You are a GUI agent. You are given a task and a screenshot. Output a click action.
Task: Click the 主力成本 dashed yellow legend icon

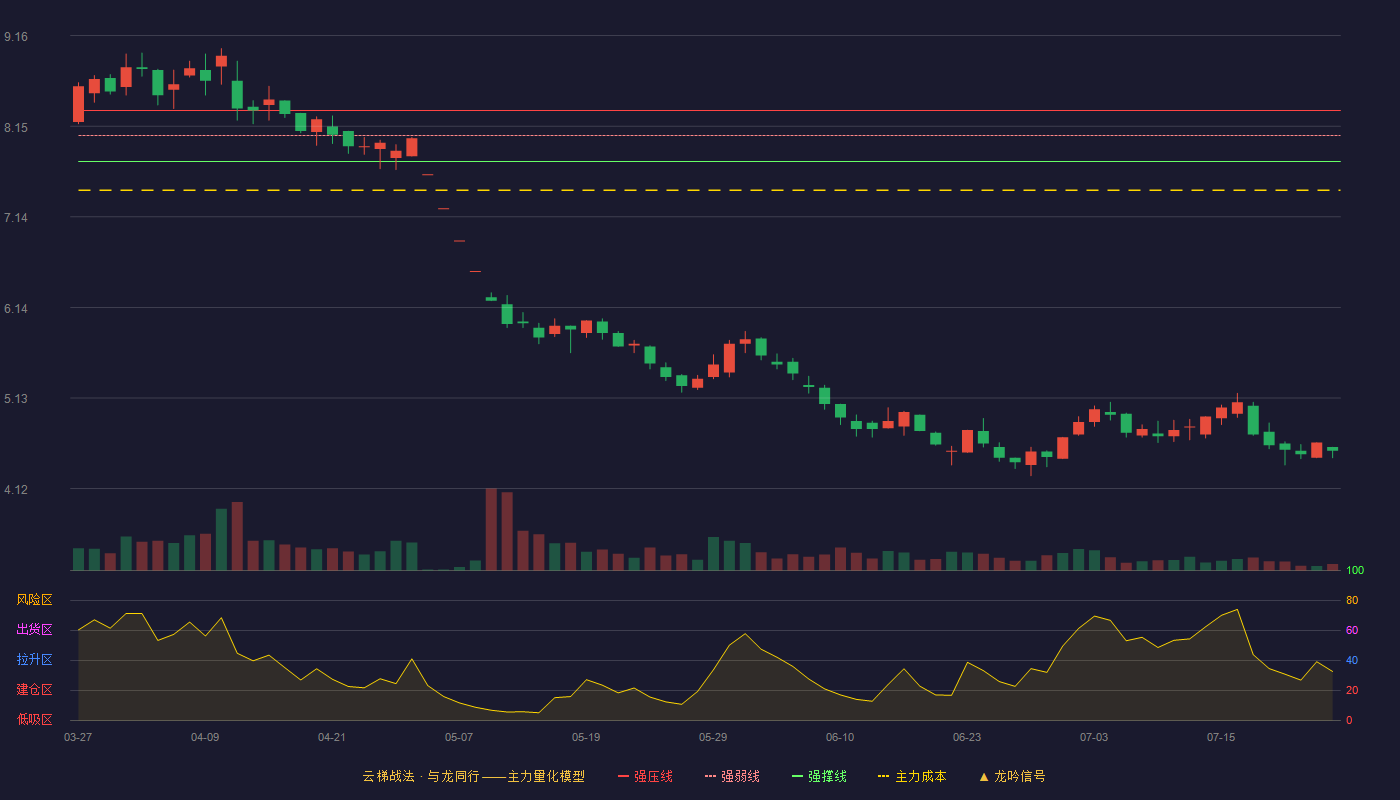coord(883,776)
